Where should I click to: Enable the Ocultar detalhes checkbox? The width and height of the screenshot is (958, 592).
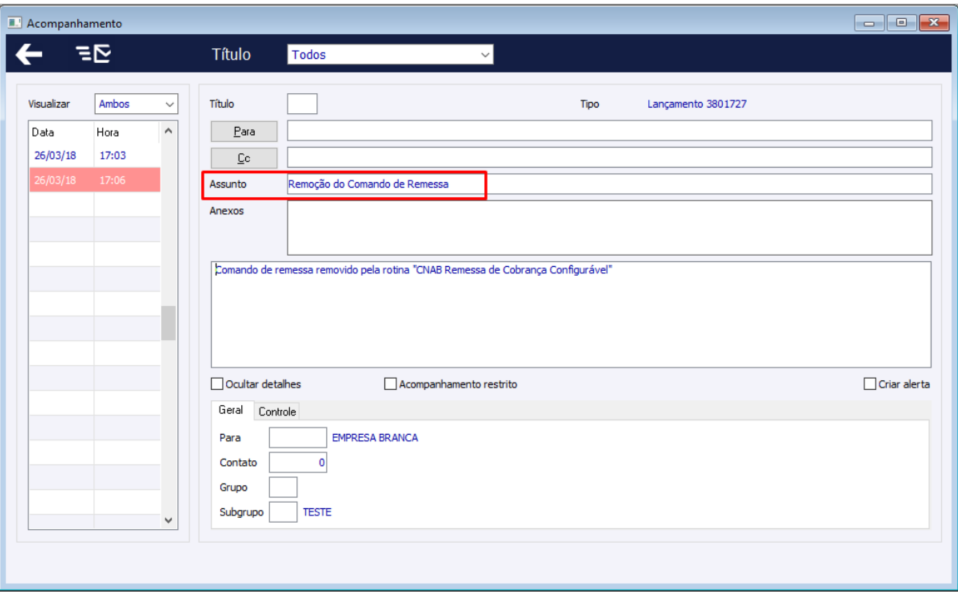click(217, 384)
